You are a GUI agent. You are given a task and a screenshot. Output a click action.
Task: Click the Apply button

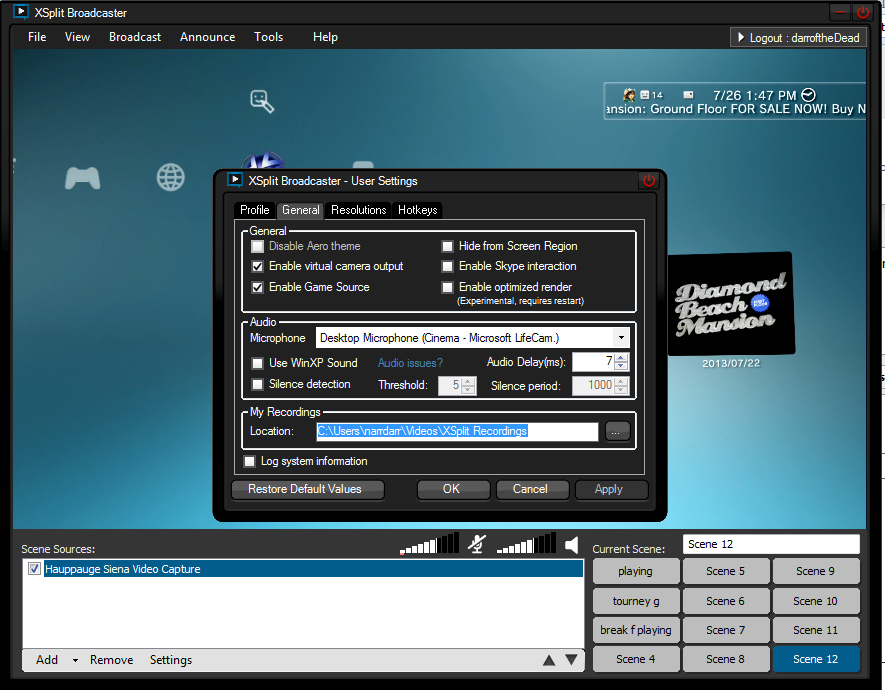(611, 489)
